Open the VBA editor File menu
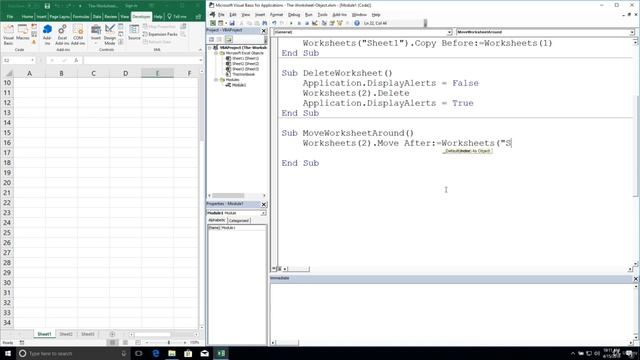This screenshot has width=640, height=360. tap(221, 15)
